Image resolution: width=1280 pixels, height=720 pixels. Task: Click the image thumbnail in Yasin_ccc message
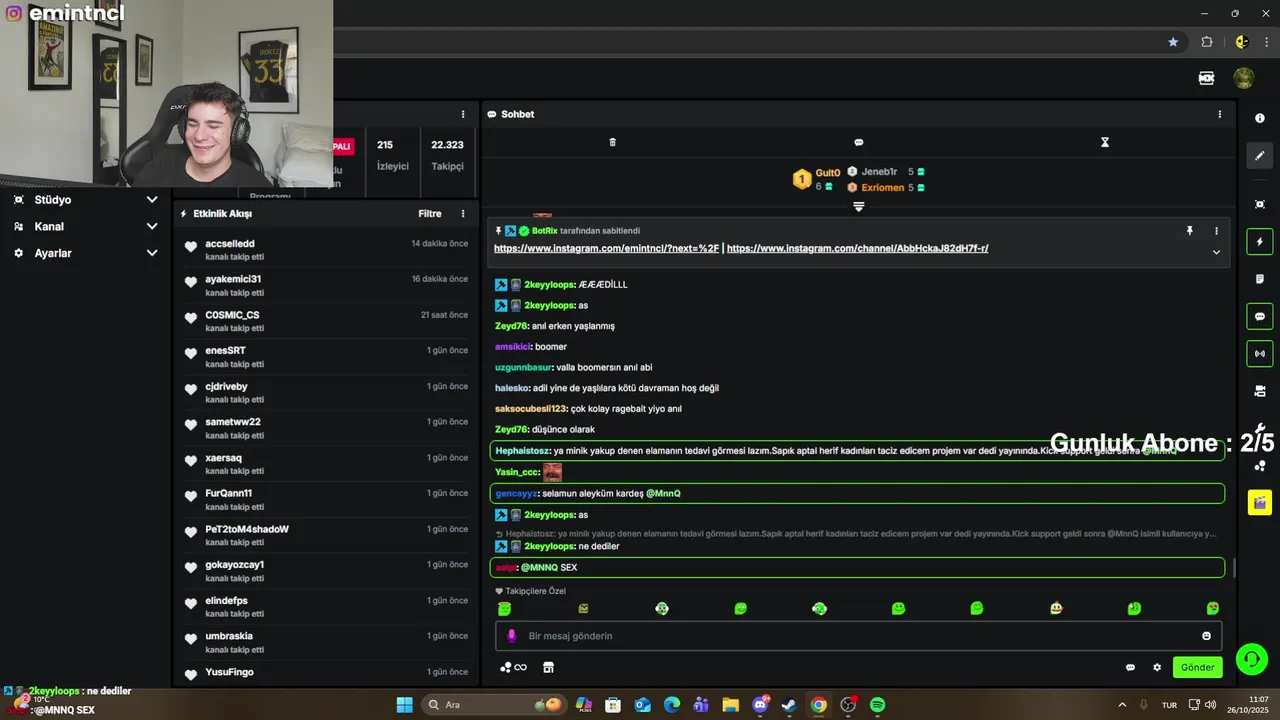(x=552, y=472)
